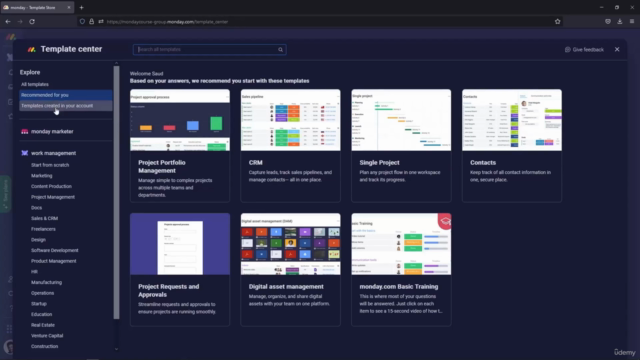Click the shield tracking protection icon
Image resolution: width=640 pixels, height=360 pixels.
click(x=82, y=22)
